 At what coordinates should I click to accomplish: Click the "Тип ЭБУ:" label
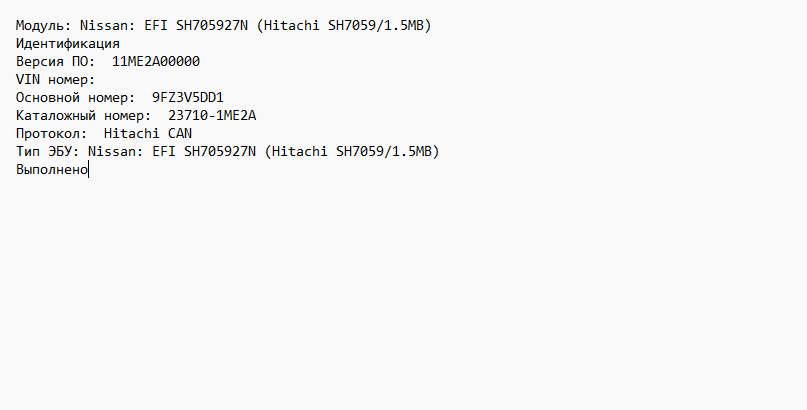click(x=48, y=151)
